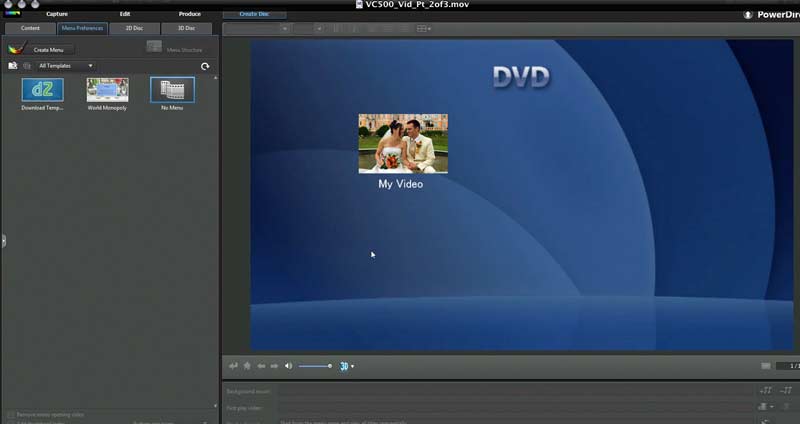The image size is (800, 424).
Task: Toggle the 3D preview mode icon
Action: pos(344,366)
